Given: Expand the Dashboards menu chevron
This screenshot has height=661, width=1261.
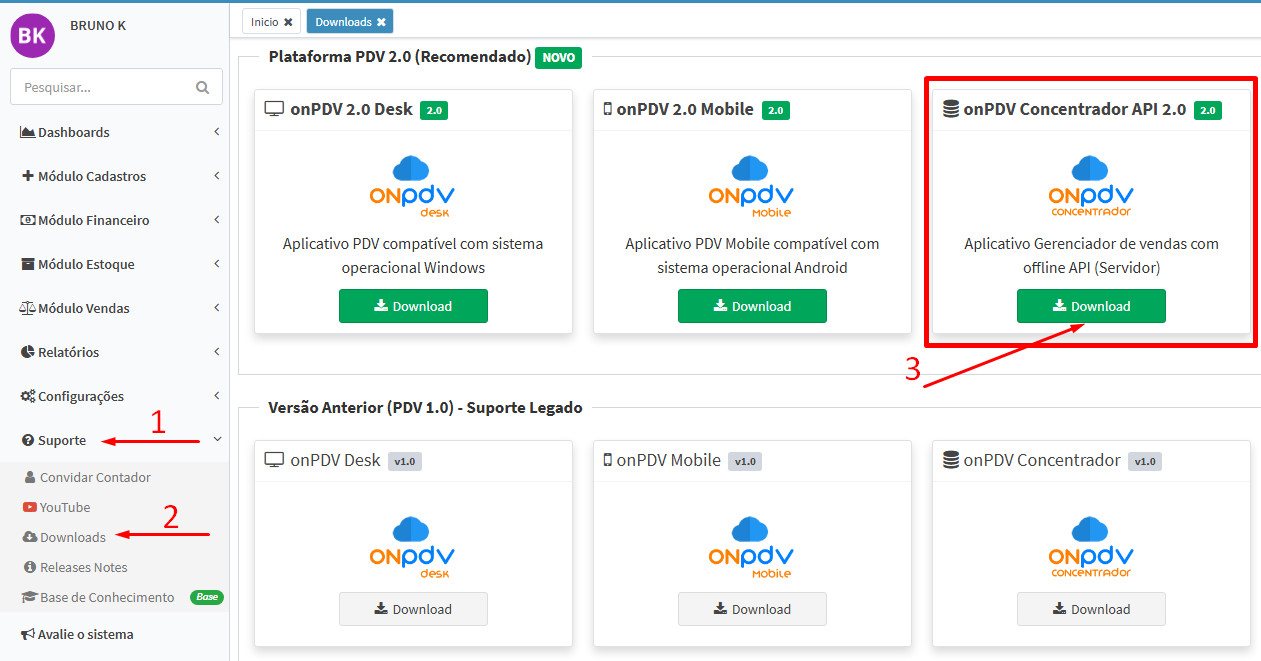Looking at the screenshot, I should (x=217, y=132).
